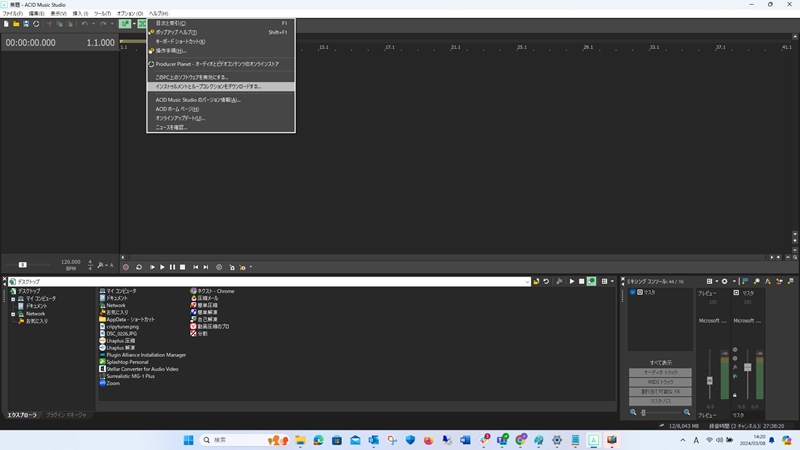Click explorer Up one level folder icon
Screen dimensions: 800x450
536,282
